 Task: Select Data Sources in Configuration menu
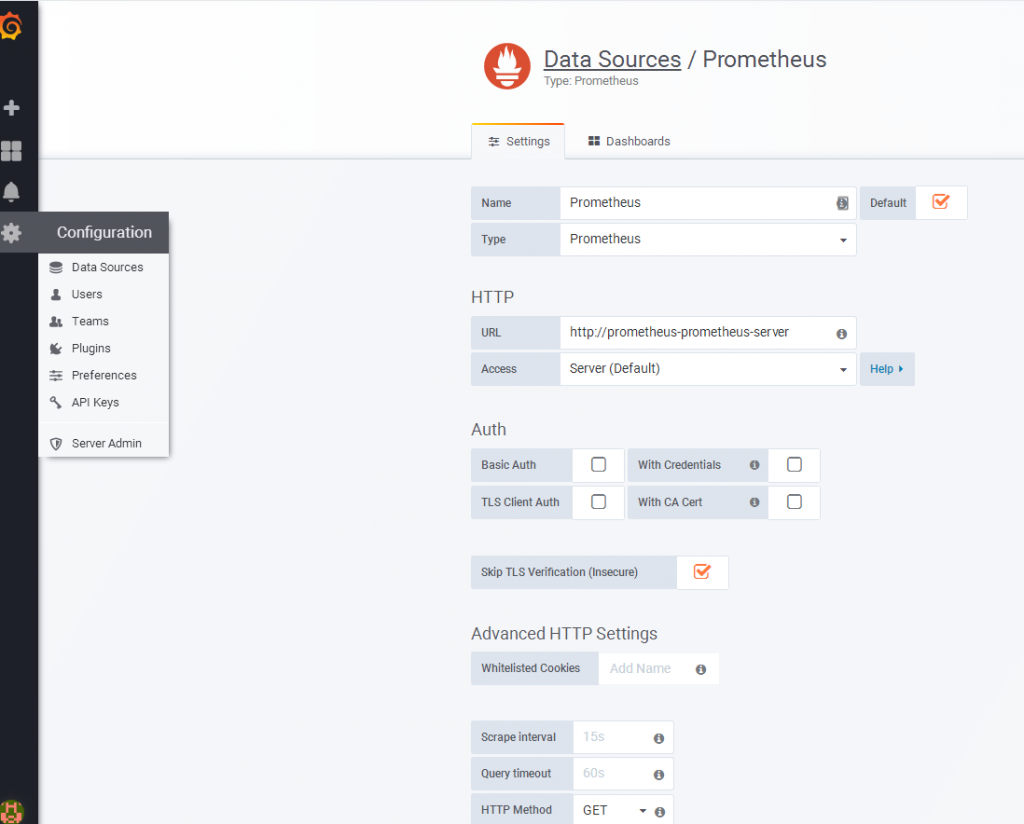104,267
